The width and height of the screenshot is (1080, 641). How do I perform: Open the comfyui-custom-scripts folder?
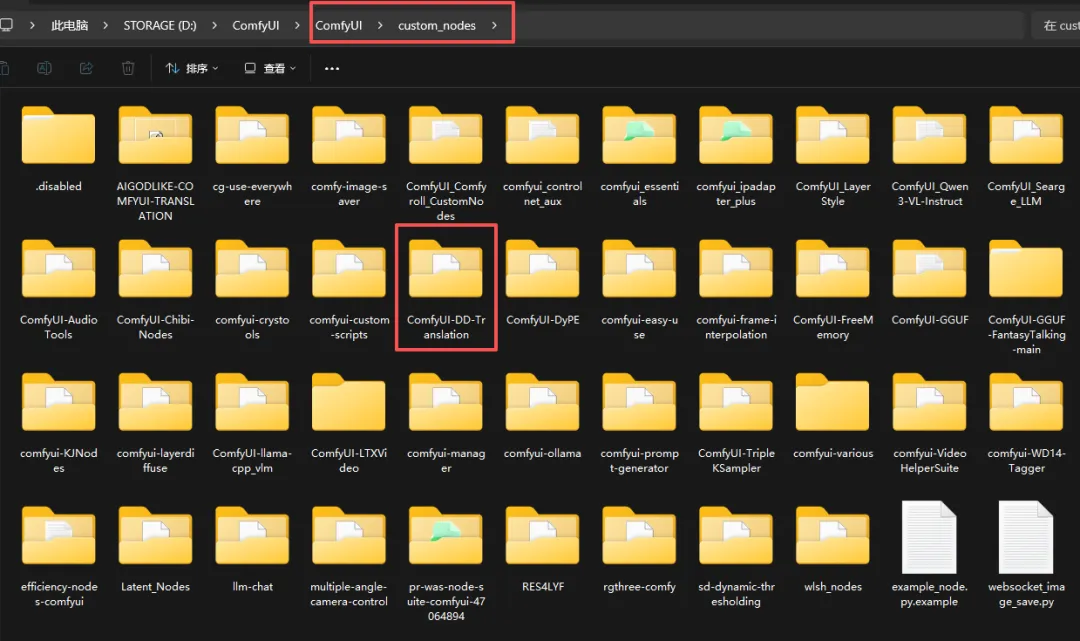(x=349, y=269)
